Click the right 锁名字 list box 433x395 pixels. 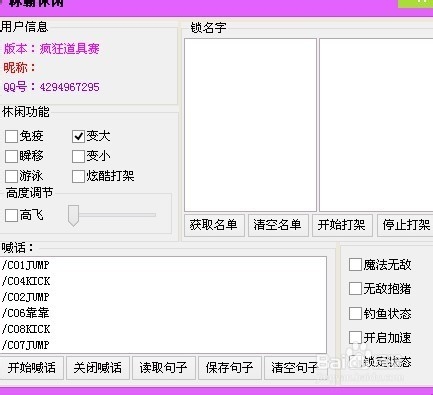[x=376, y=125]
